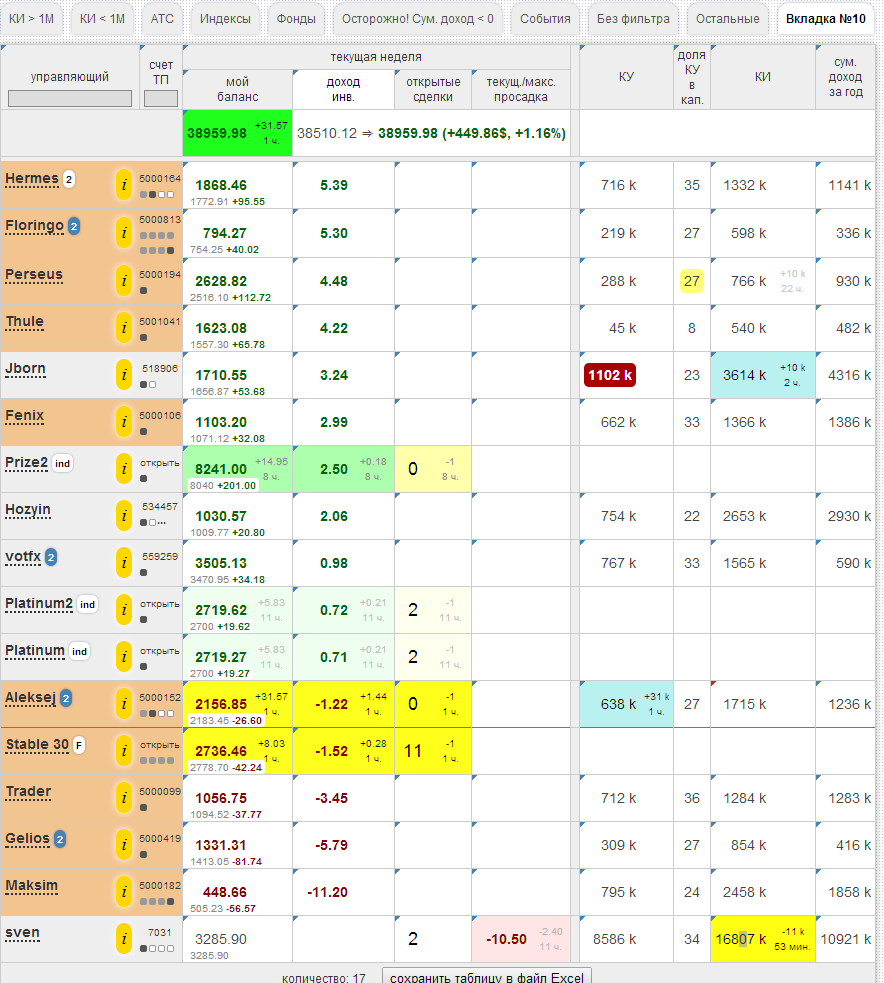884x983 pixels.
Task: Click Aleksej КУ cell 638 k
Action: coord(626,704)
